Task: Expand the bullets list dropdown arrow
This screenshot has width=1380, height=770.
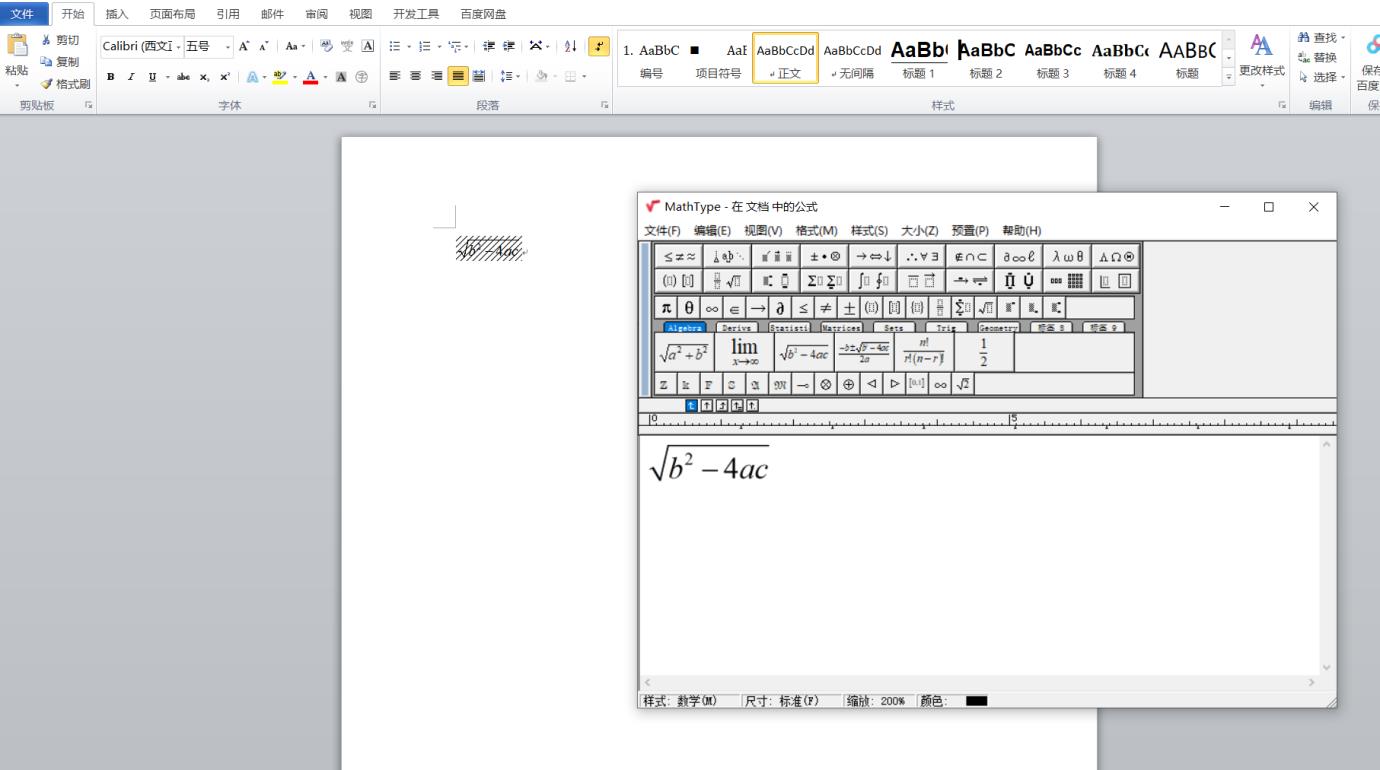Action: point(409,47)
